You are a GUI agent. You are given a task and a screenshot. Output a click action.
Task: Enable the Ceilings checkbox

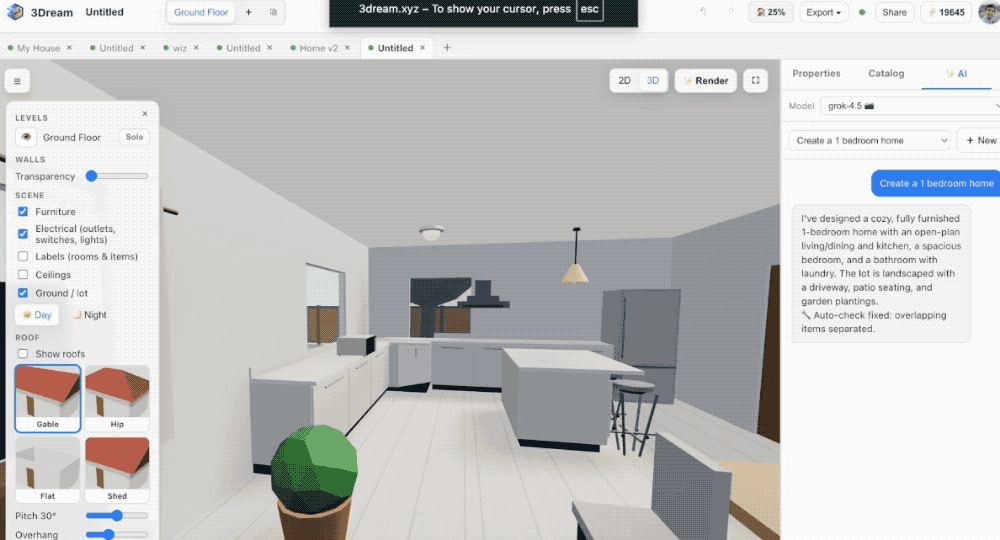[23, 275]
